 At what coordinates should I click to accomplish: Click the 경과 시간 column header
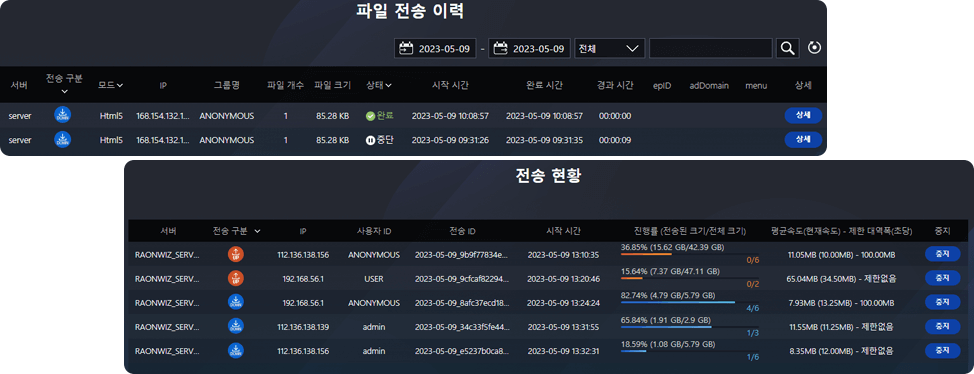pyautogui.click(x=615, y=86)
